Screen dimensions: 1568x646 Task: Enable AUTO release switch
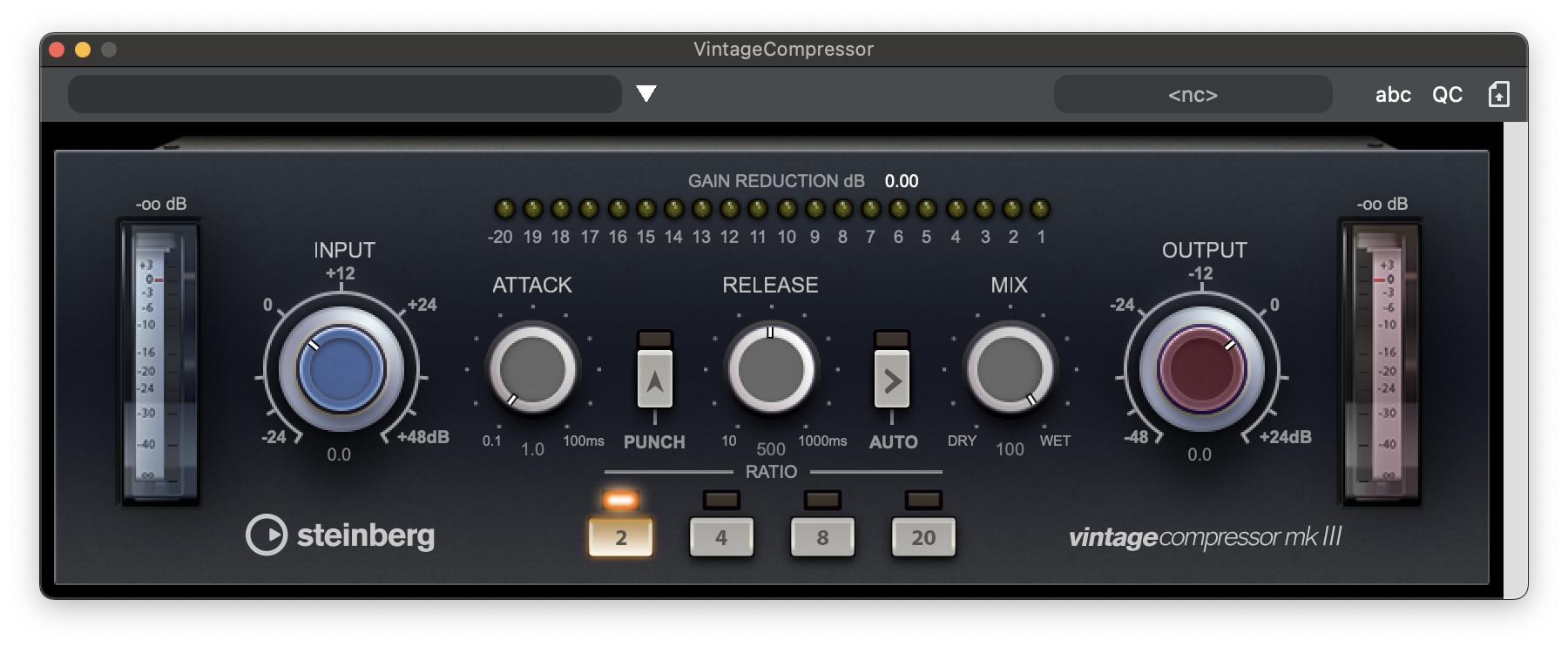892,380
